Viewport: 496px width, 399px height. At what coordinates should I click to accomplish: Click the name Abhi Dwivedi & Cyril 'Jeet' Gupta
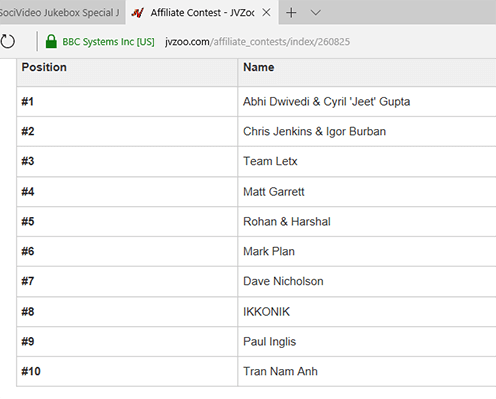[x=326, y=102]
